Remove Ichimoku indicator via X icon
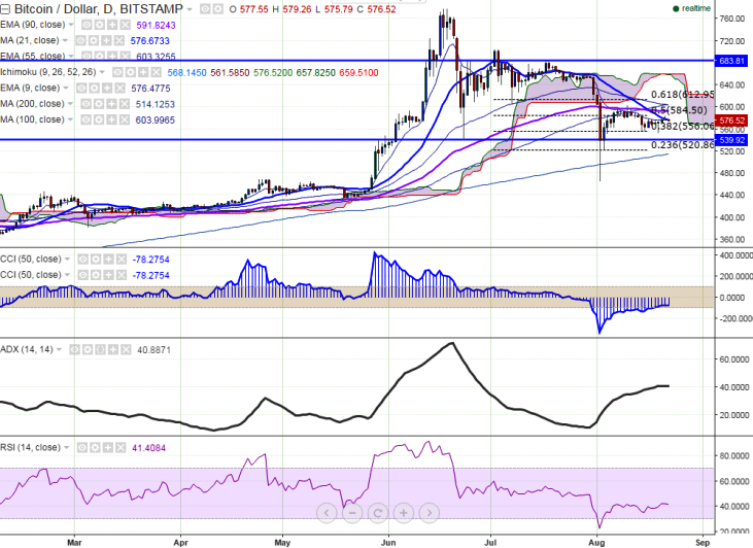 [x=156, y=73]
